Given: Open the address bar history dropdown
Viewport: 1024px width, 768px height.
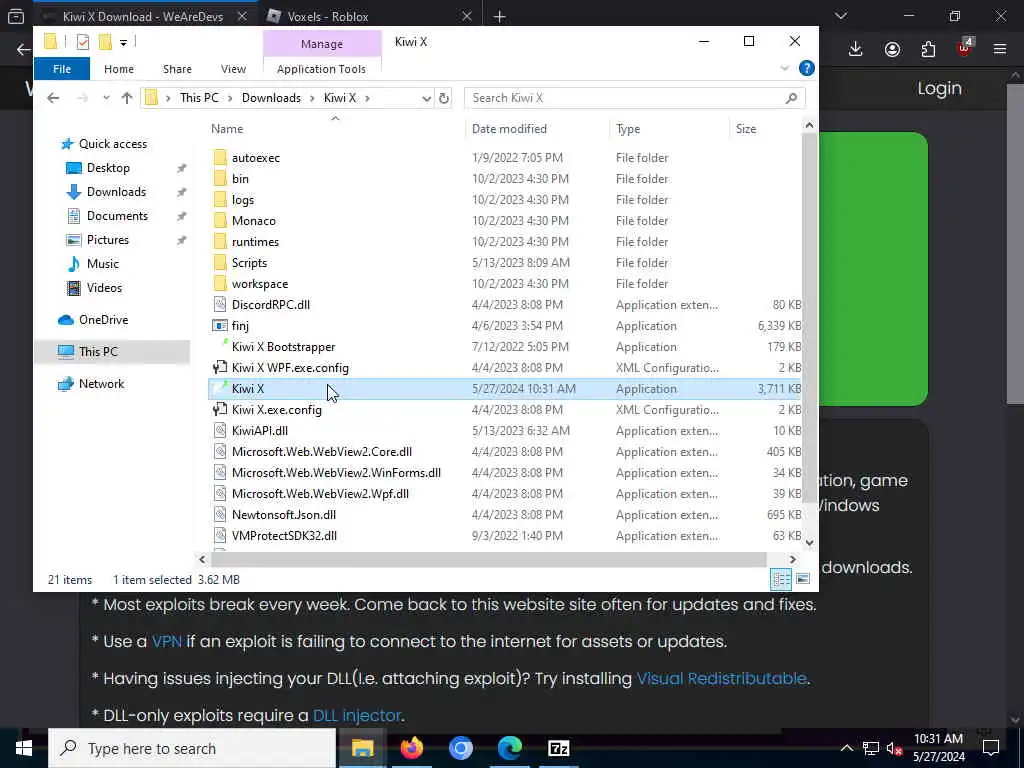Looking at the screenshot, I should point(426,98).
